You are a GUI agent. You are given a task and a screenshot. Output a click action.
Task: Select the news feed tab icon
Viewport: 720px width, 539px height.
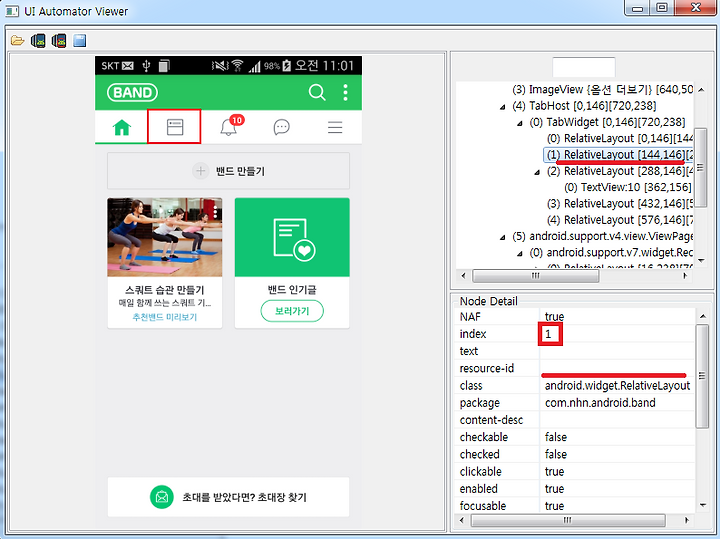pos(174,127)
